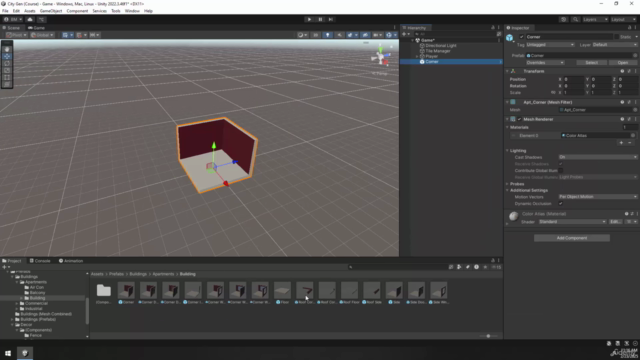The image size is (640, 360).
Task: Click the Mesh Renderer help icon
Action: pyautogui.click(x=622, y=119)
